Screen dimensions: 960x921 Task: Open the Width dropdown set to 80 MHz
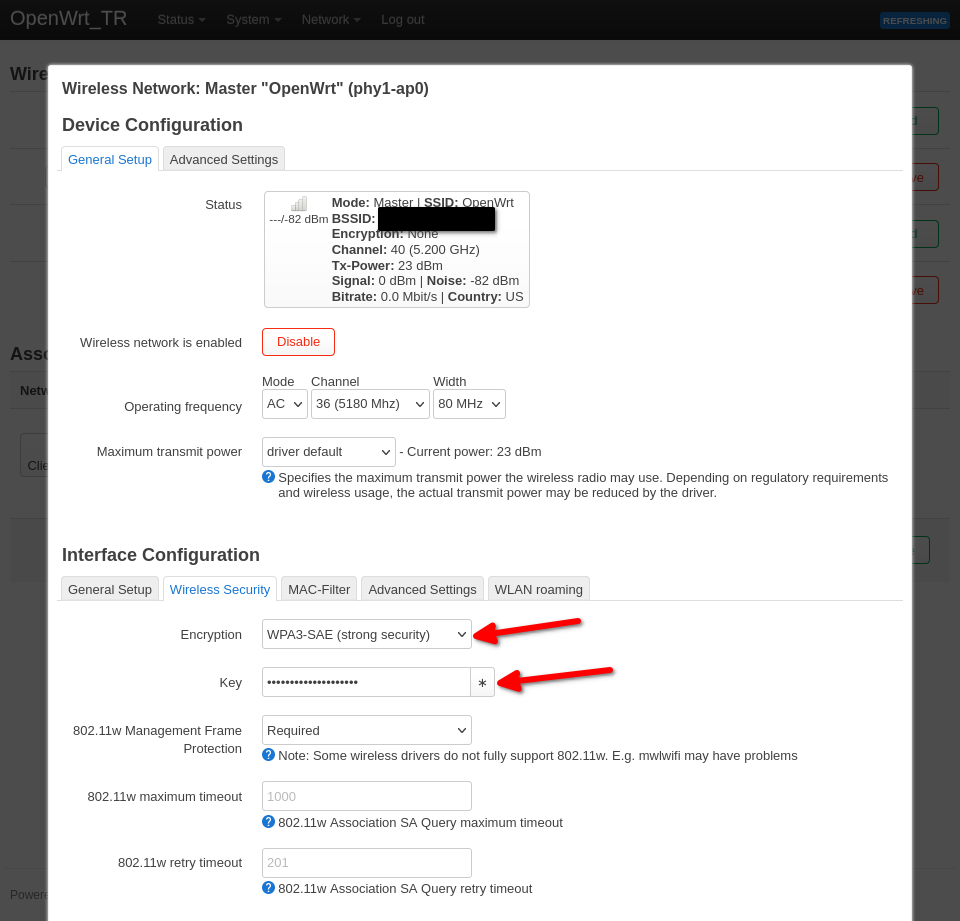click(469, 403)
